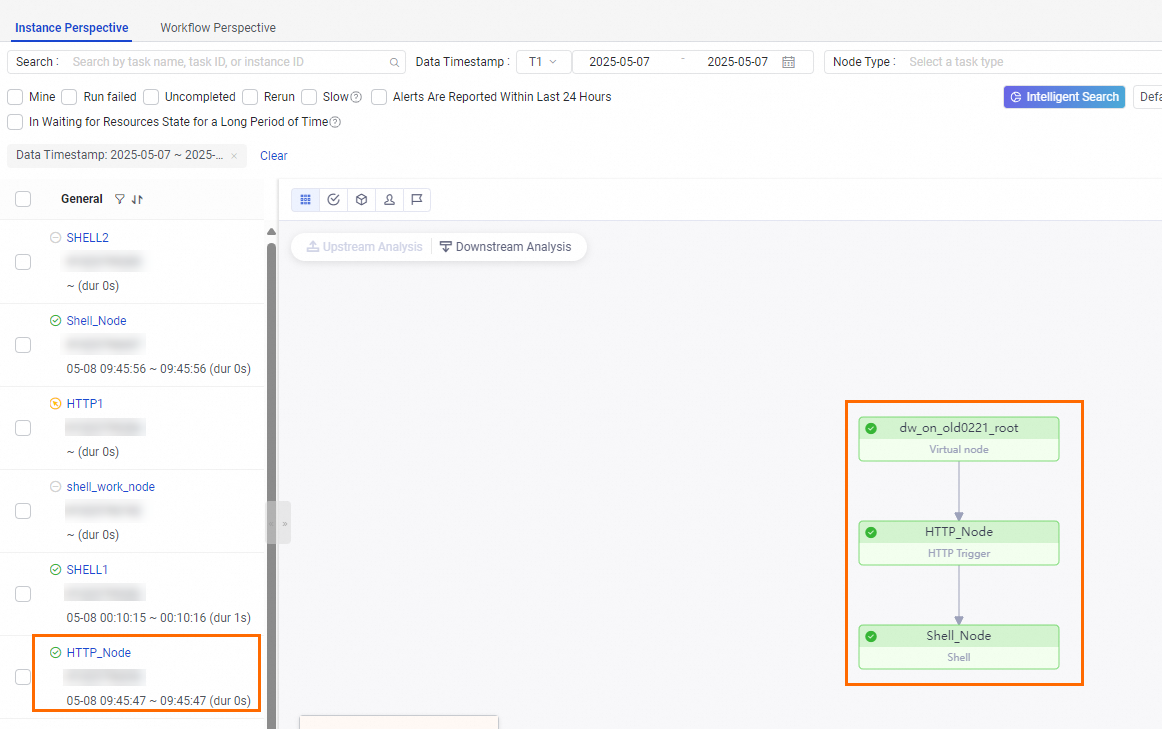This screenshot has width=1162, height=729.
Task: Tick the Shell_Node row checkbox
Action: [23, 345]
